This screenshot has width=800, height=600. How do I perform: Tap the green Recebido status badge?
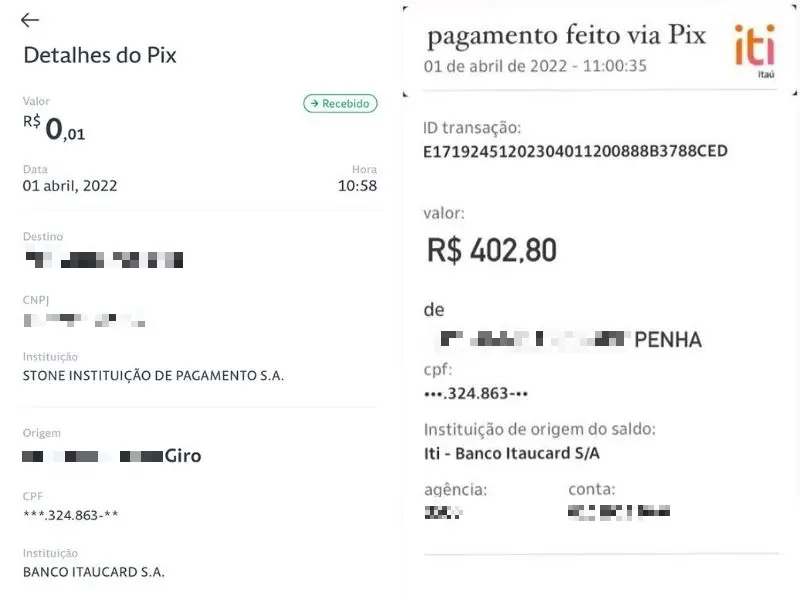coord(340,103)
